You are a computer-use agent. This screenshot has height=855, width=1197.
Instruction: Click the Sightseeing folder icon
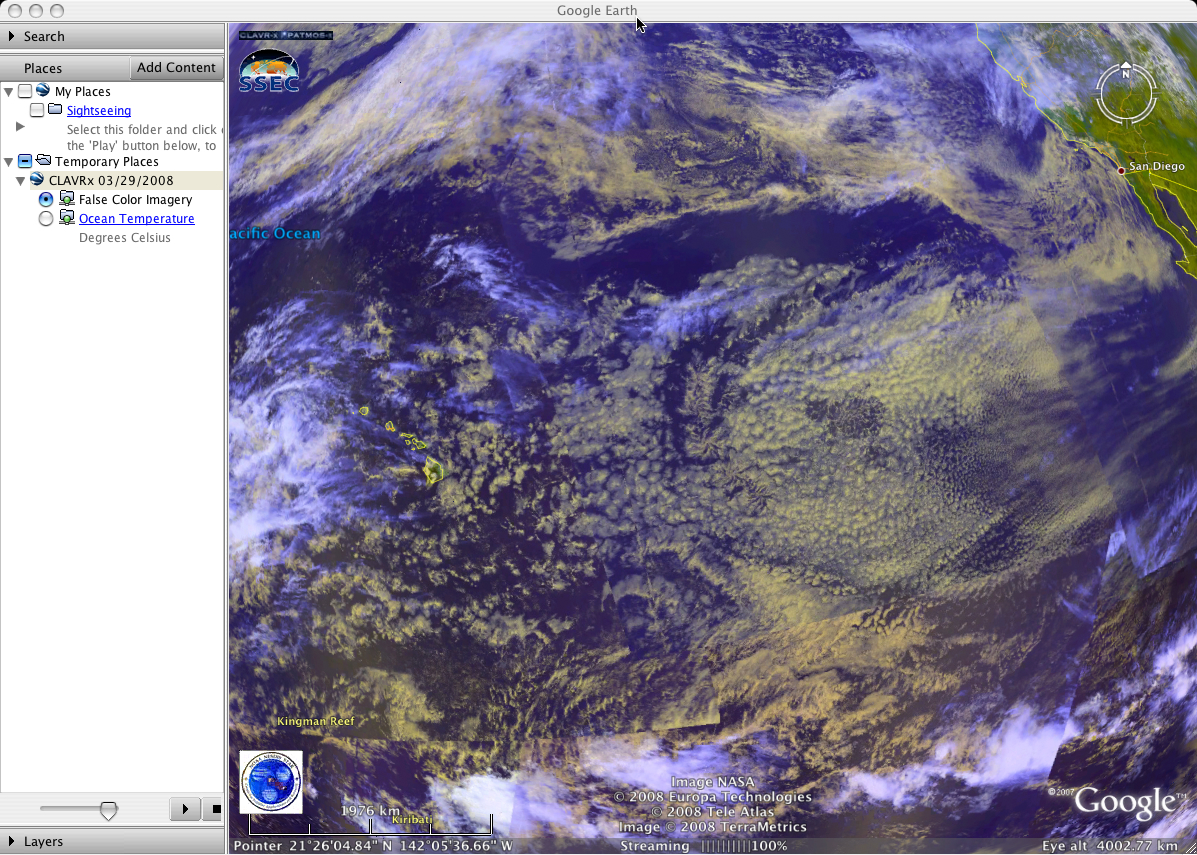pyautogui.click(x=55, y=110)
